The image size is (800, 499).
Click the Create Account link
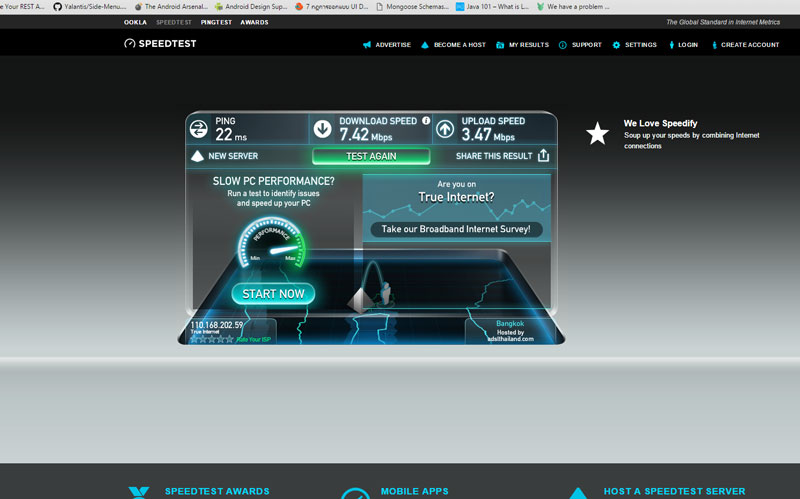coord(750,45)
